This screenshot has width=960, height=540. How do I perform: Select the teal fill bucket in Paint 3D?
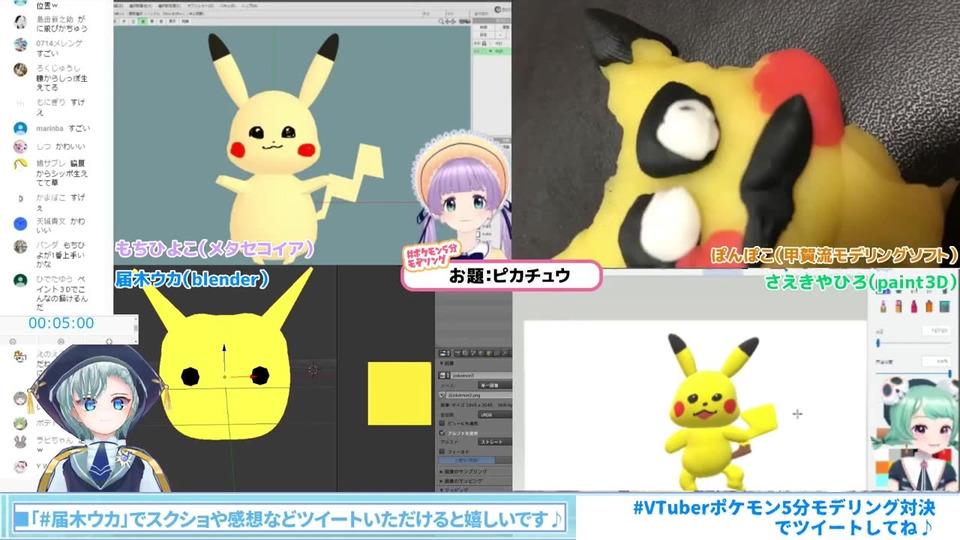[945, 306]
